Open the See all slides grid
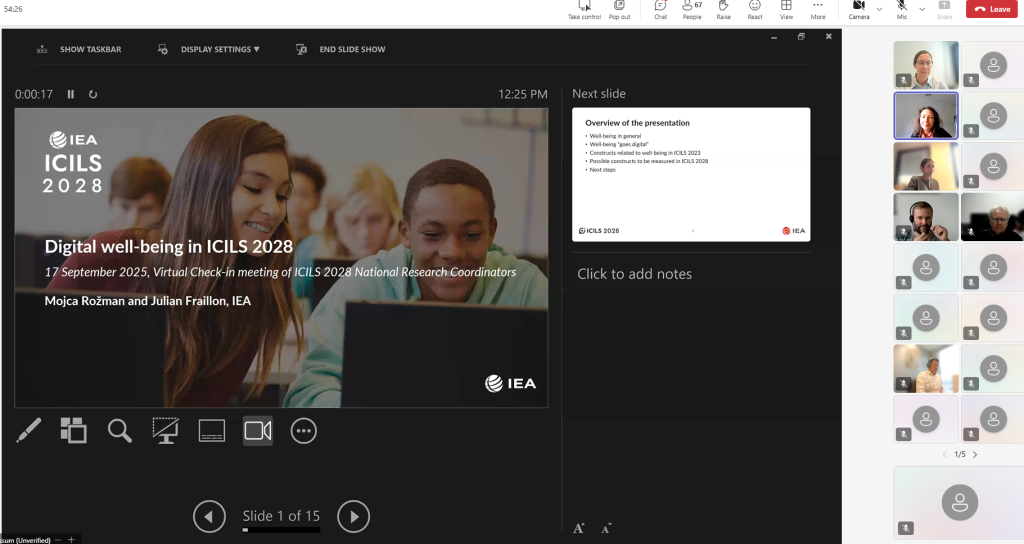 click(x=73, y=430)
